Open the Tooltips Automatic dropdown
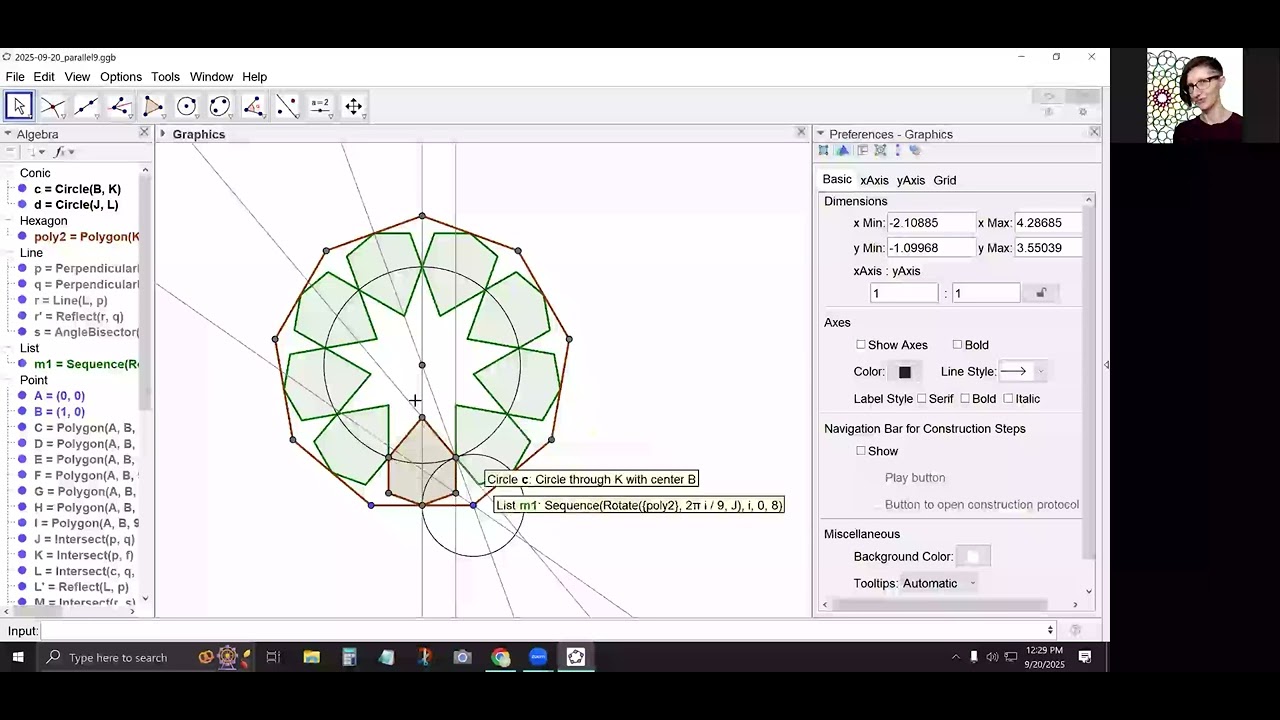Image resolution: width=1280 pixels, height=720 pixels. pos(939,584)
